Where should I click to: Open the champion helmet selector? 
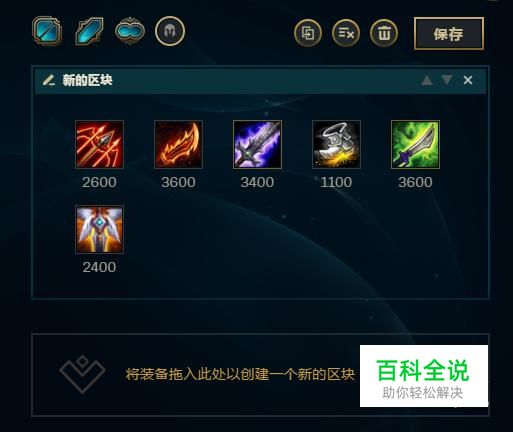click(x=170, y=31)
